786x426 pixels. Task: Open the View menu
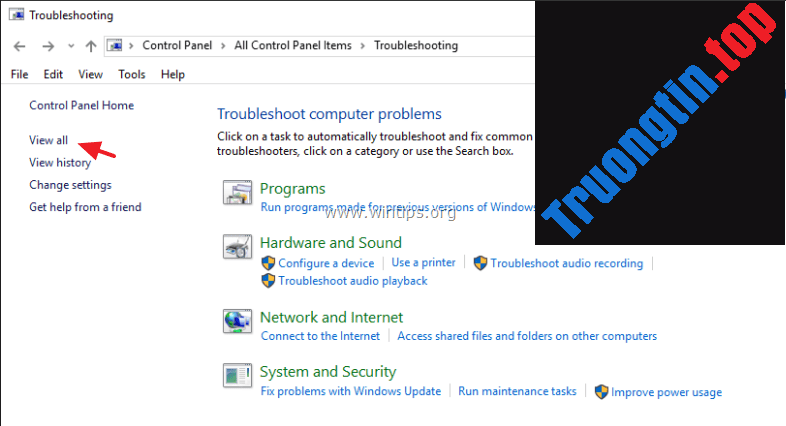click(x=90, y=74)
